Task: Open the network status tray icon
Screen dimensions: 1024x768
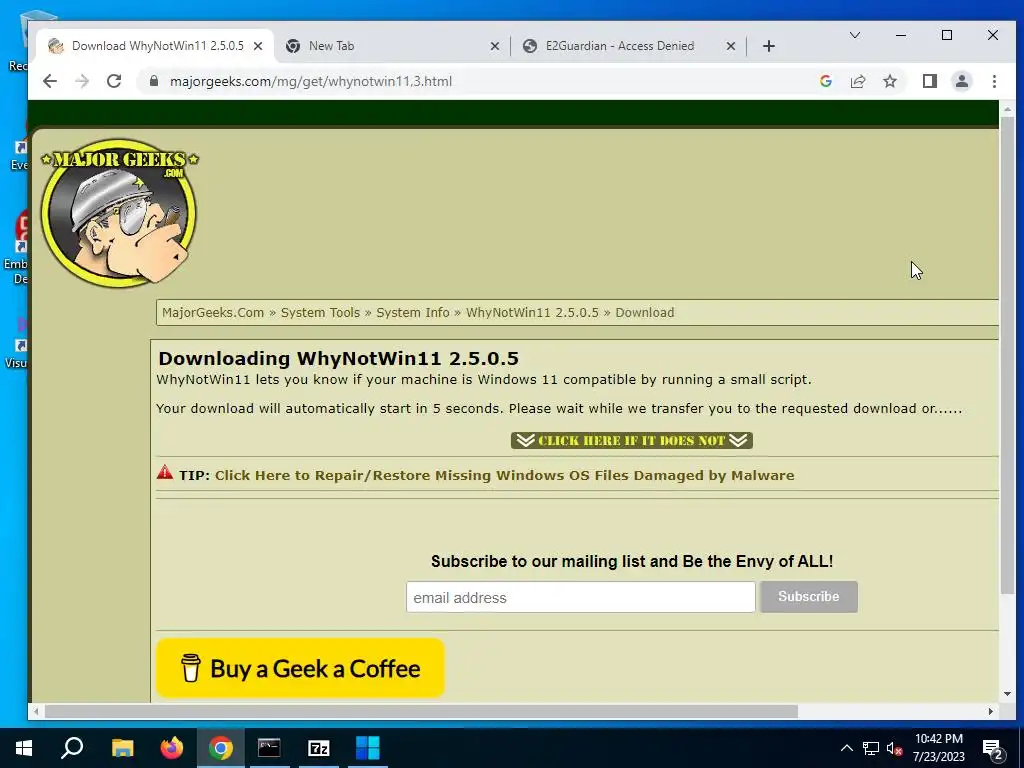Action: (x=871, y=748)
